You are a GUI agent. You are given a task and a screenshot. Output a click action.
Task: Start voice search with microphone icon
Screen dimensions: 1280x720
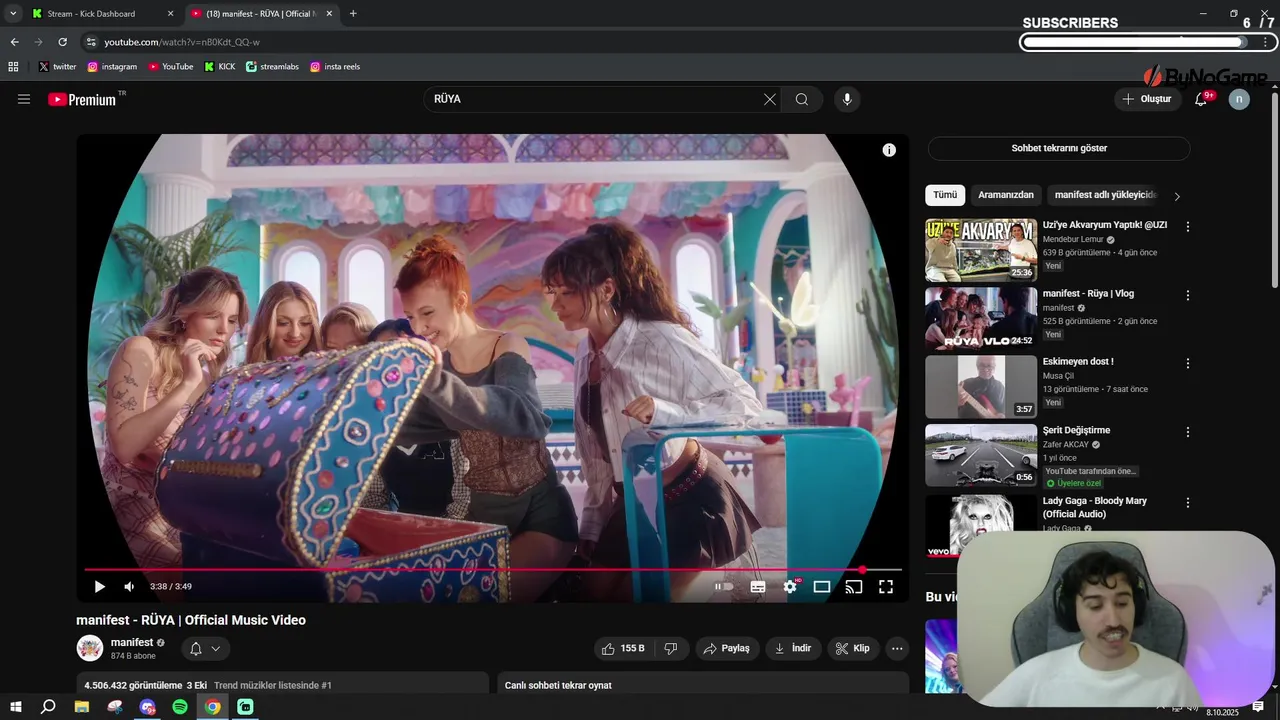(x=847, y=99)
